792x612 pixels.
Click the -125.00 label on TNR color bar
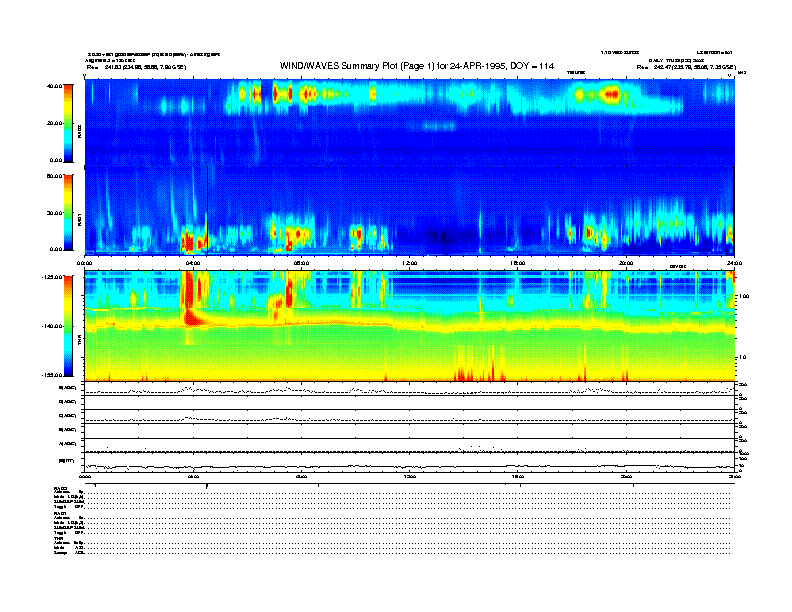click(x=53, y=277)
